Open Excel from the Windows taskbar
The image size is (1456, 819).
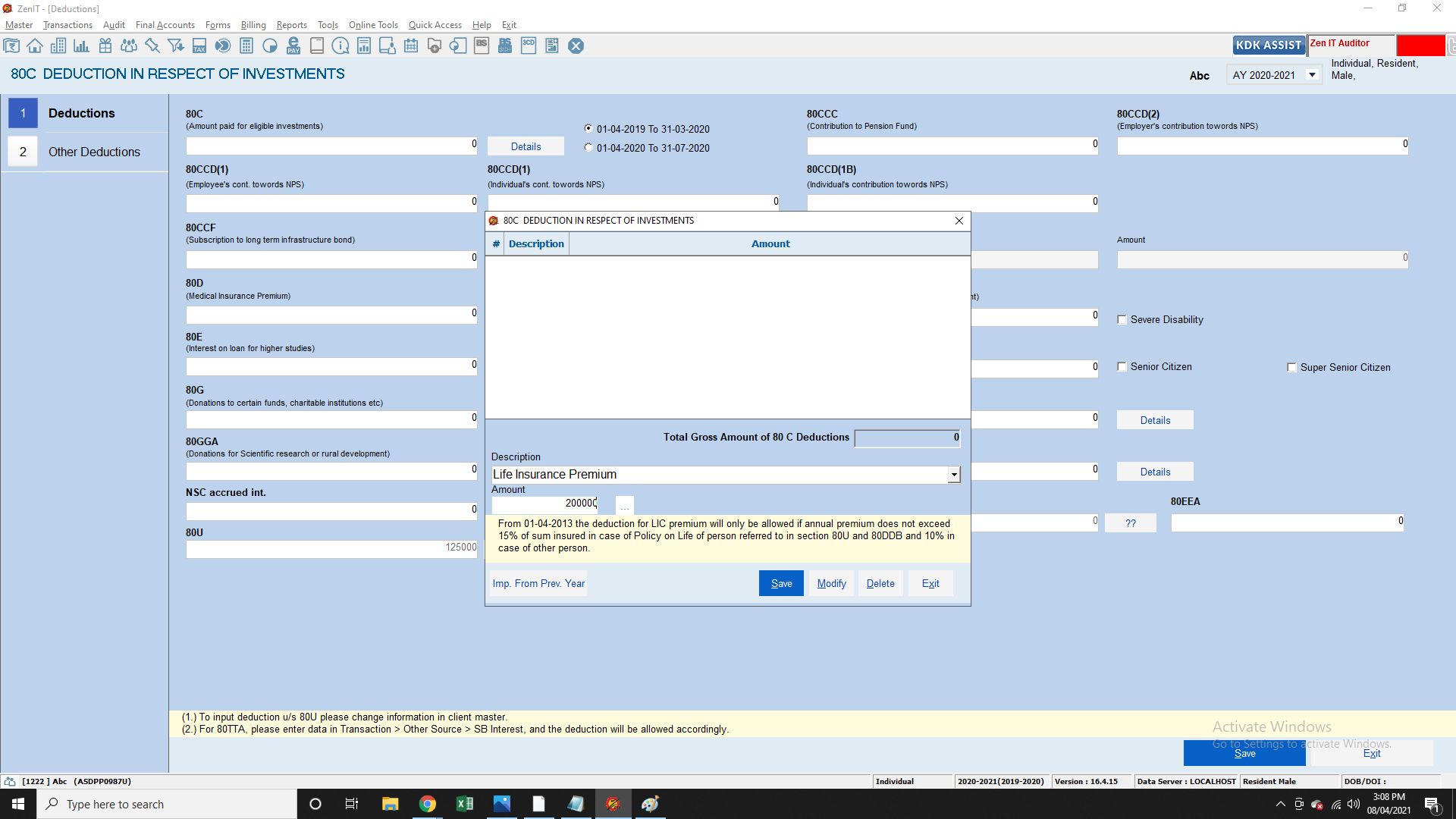coord(464,804)
